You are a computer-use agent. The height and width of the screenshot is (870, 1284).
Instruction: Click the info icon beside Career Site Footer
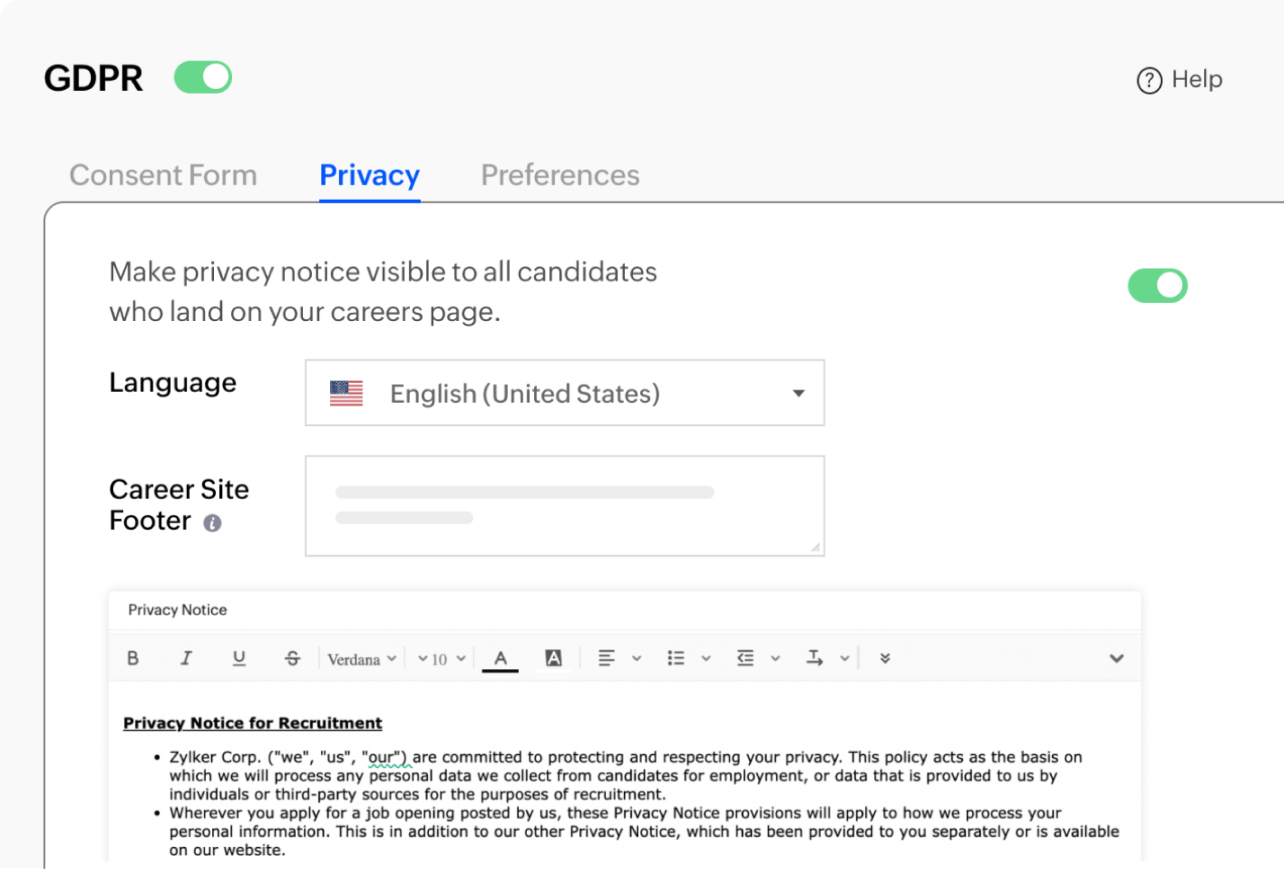coord(212,523)
